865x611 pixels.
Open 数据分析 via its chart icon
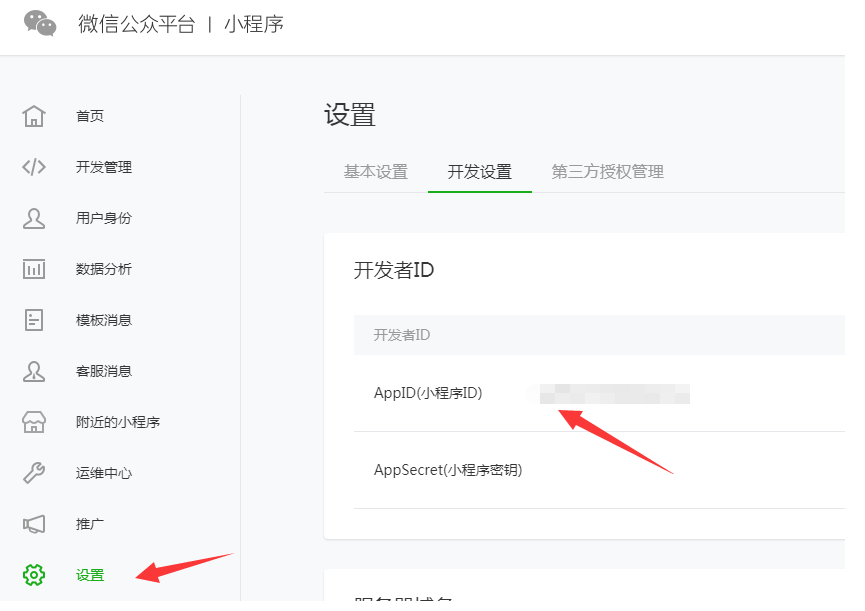pyautogui.click(x=33, y=269)
